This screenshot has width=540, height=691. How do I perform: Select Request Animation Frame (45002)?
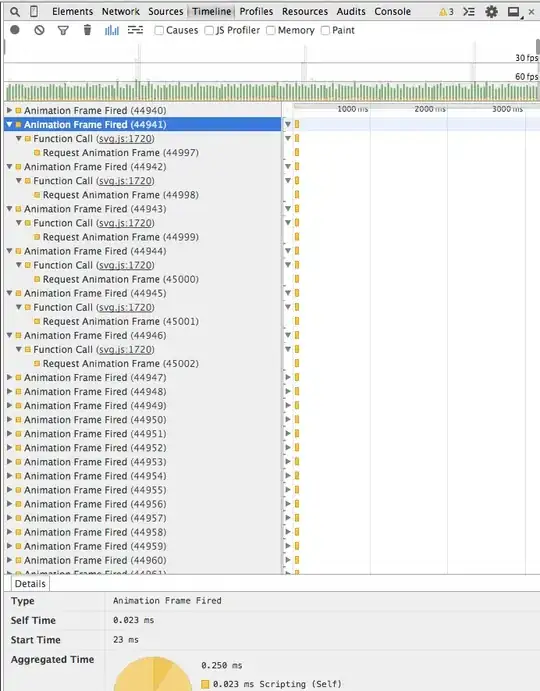pos(121,364)
